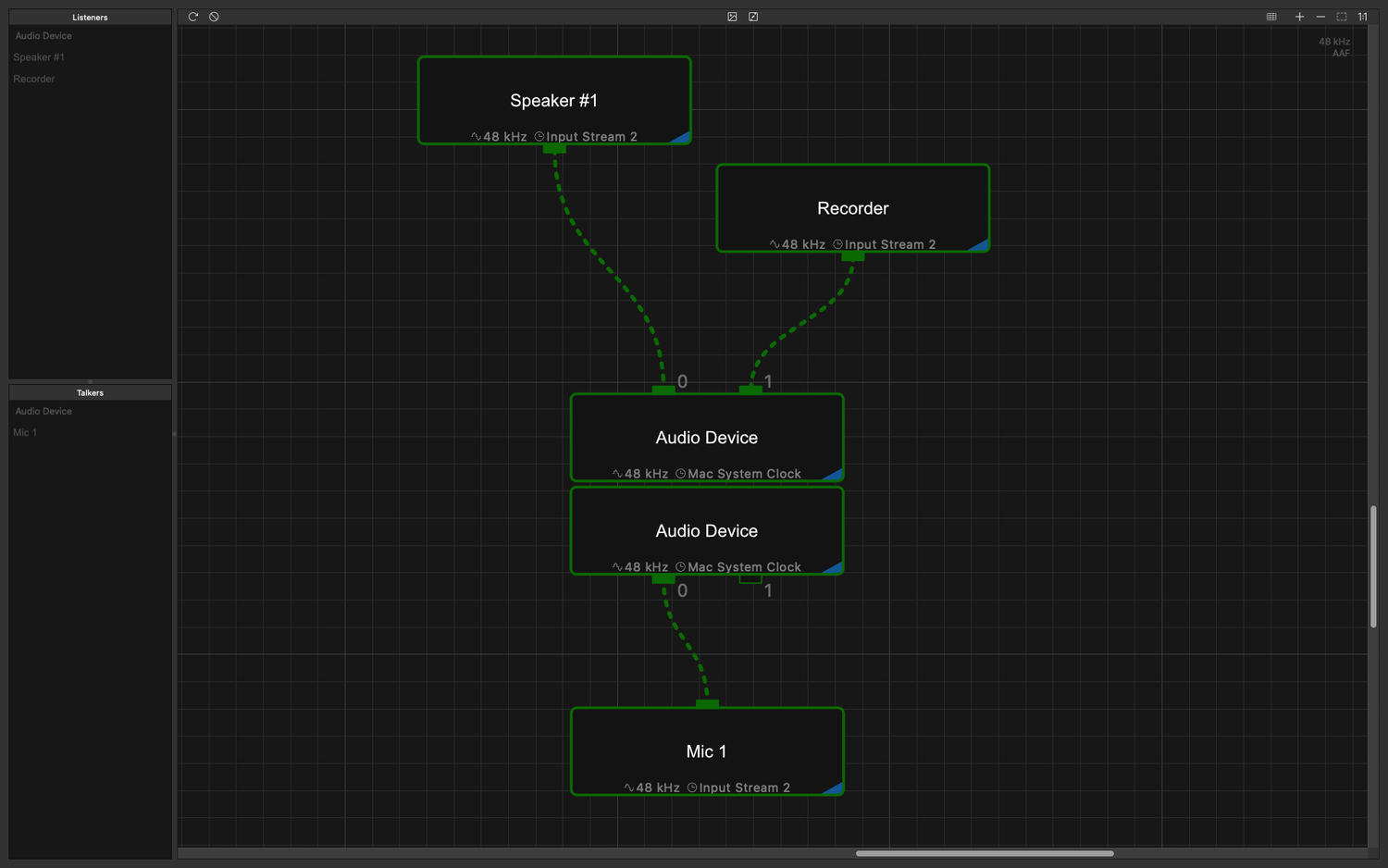Zoom out with the minus icon
The height and width of the screenshot is (868, 1388).
click(1320, 17)
